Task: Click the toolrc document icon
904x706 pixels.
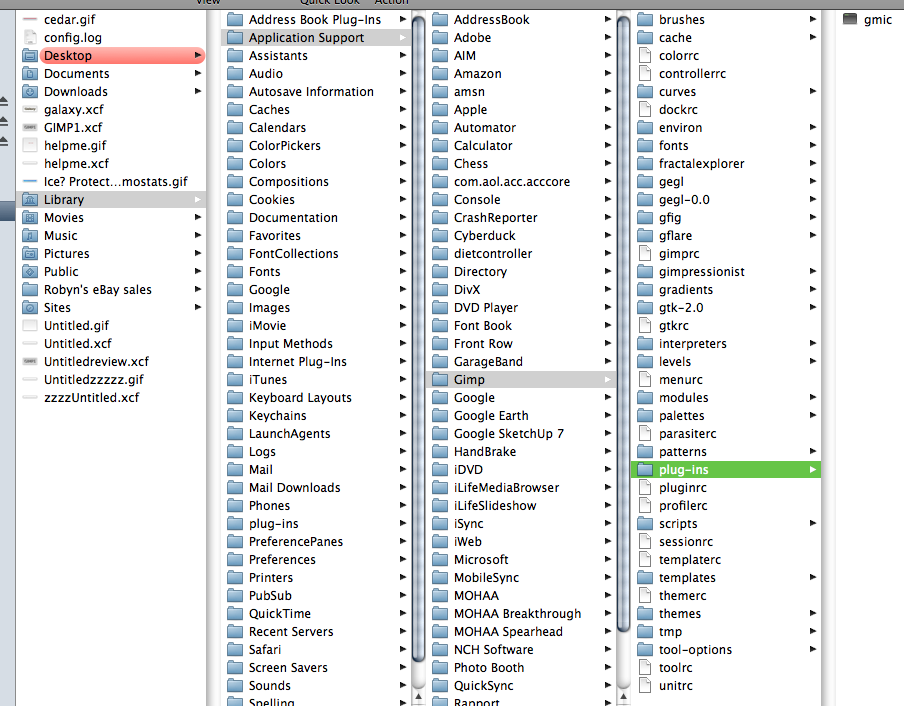Action: point(645,668)
